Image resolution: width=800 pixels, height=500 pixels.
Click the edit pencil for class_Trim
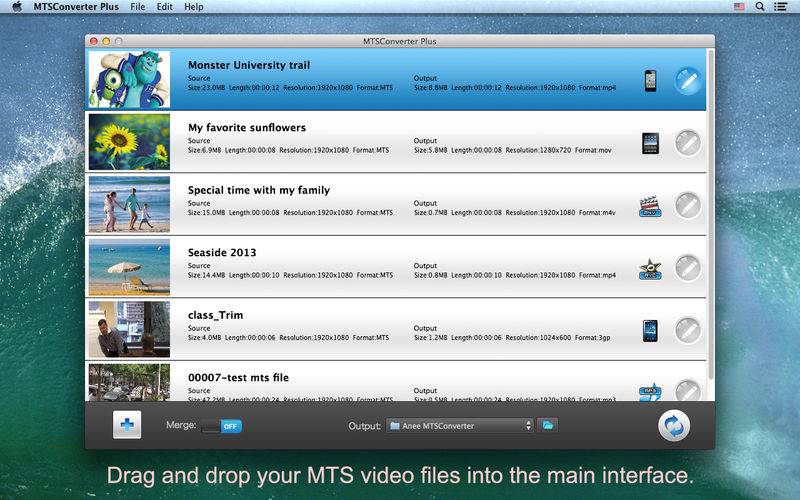pyautogui.click(x=688, y=331)
